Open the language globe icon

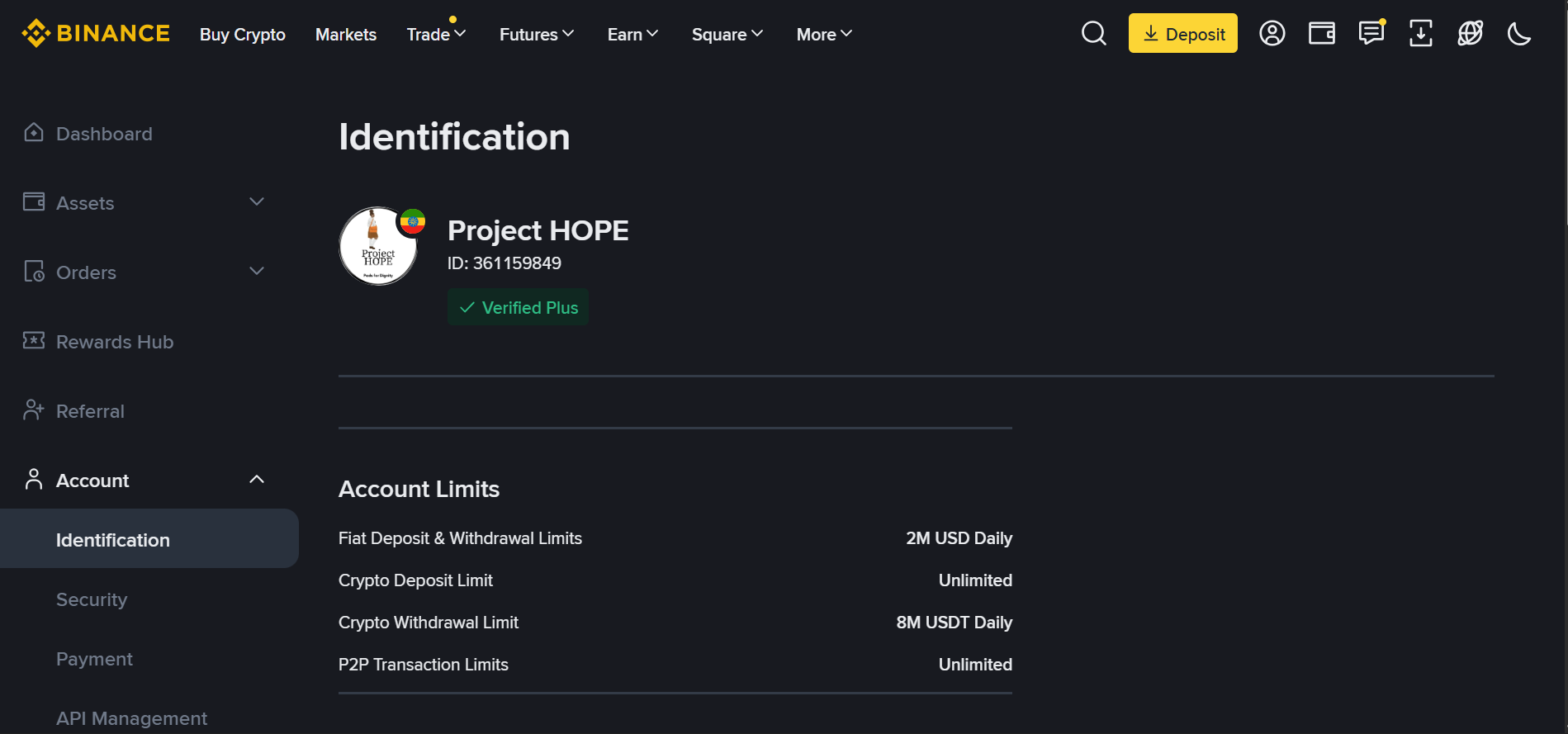1470,34
